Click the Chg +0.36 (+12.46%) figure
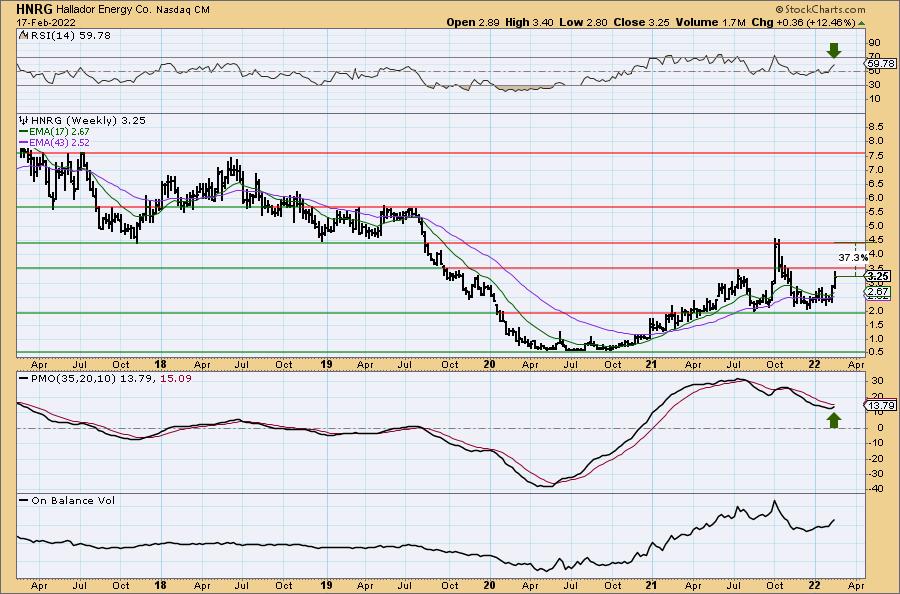This screenshot has height=594, width=900. coord(804,22)
